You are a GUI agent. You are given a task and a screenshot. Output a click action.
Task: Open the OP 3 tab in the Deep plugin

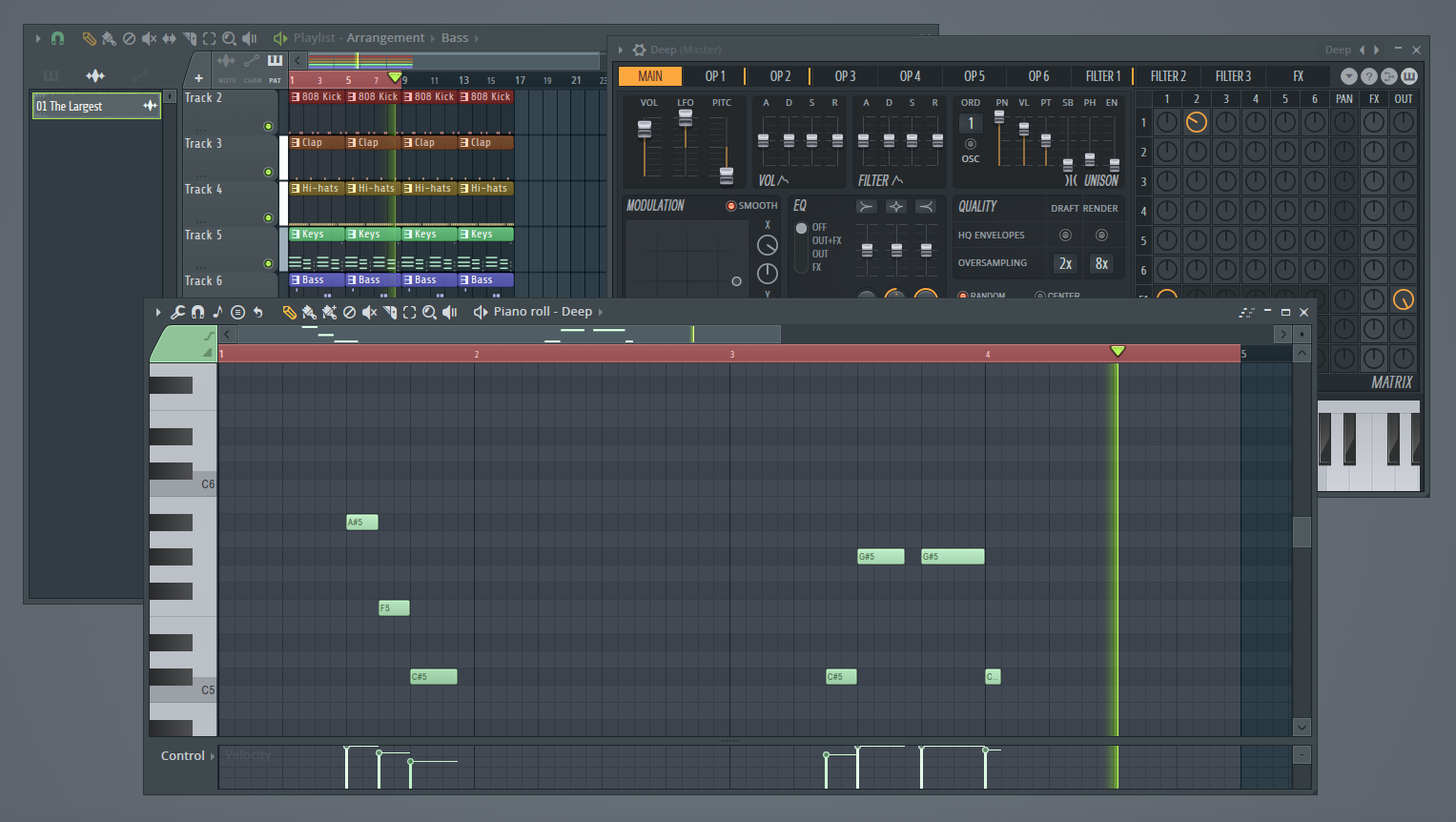click(x=844, y=75)
